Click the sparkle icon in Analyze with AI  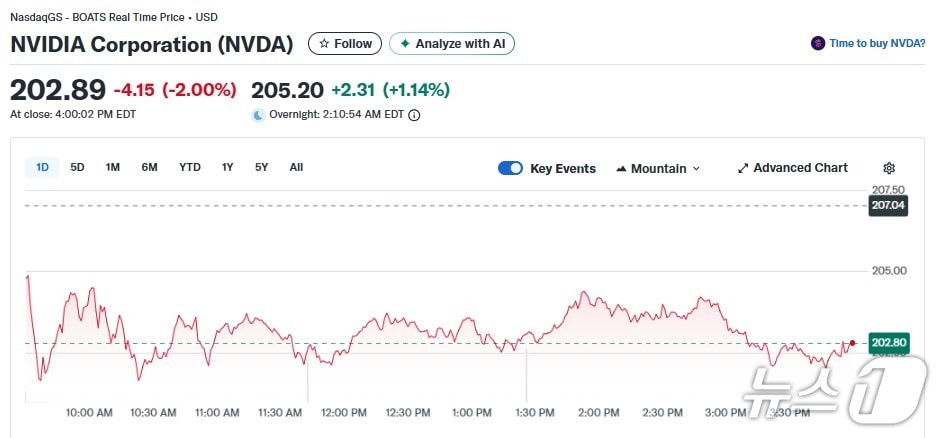point(404,44)
